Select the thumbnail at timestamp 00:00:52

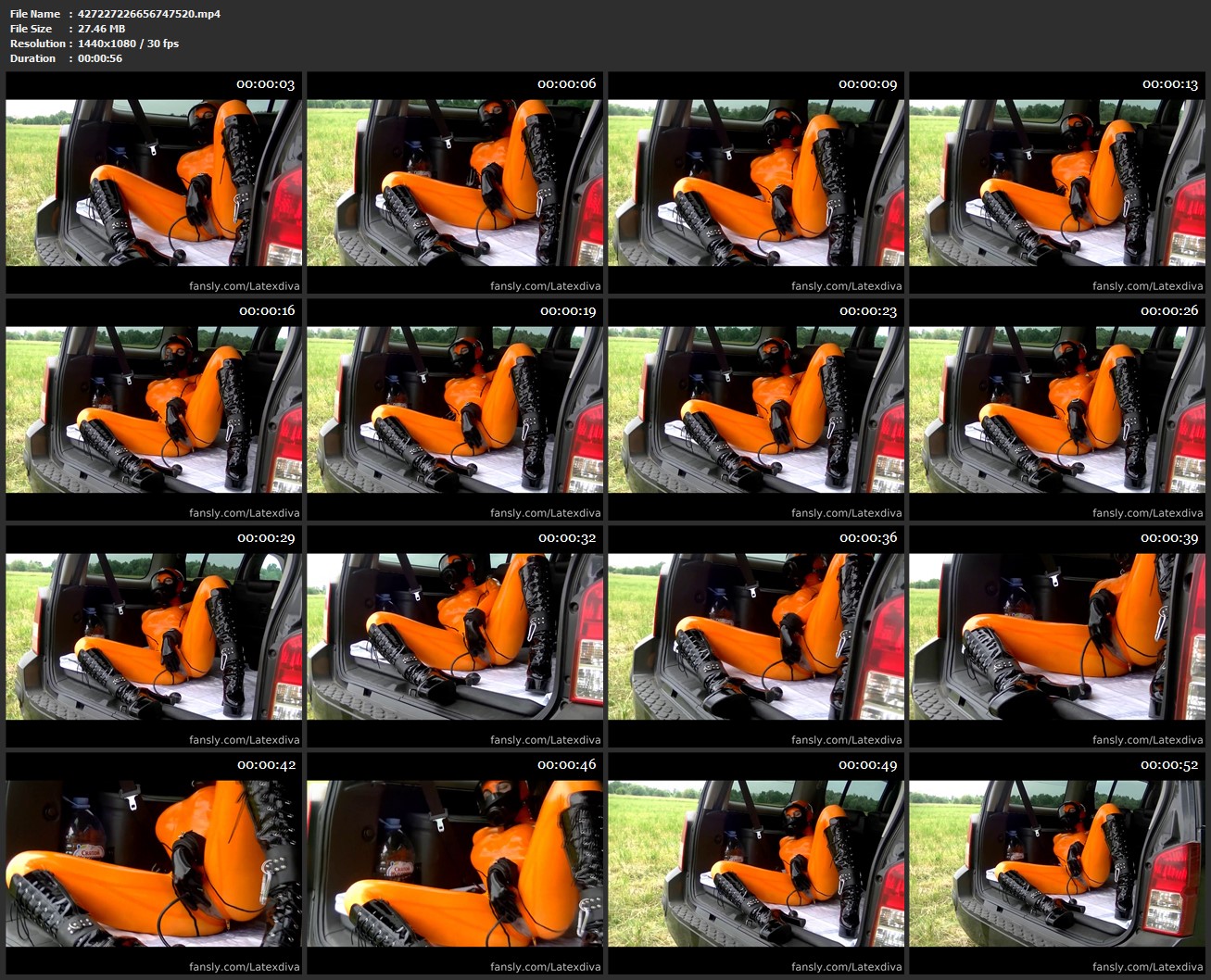pyautogui.click(x=1057, y=863)
